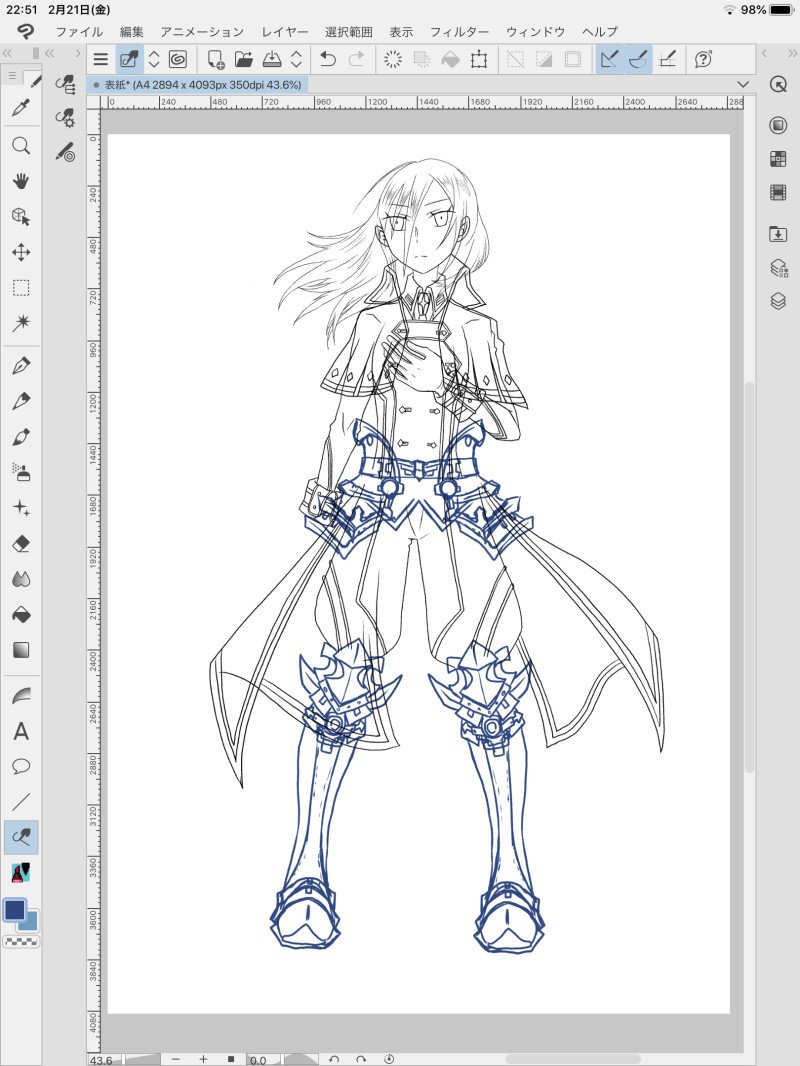Screen dimensions: 800x1066
Task: Select the Balloon tool
Action: tap(21, 767)
